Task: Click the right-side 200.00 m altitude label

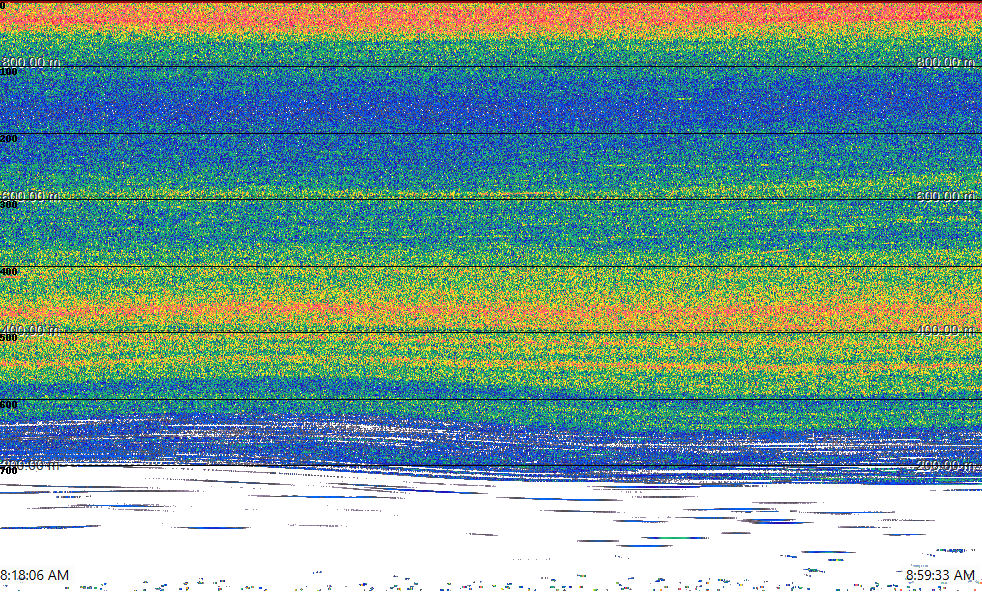Action: [x=946, y=465]
